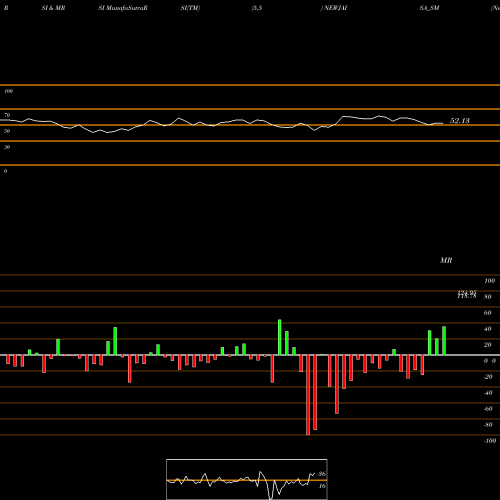The height and width of the screenshot is (500, 500).
Task: Click the 100 level label in RSI panel
Action: click(x=8, y=91)
